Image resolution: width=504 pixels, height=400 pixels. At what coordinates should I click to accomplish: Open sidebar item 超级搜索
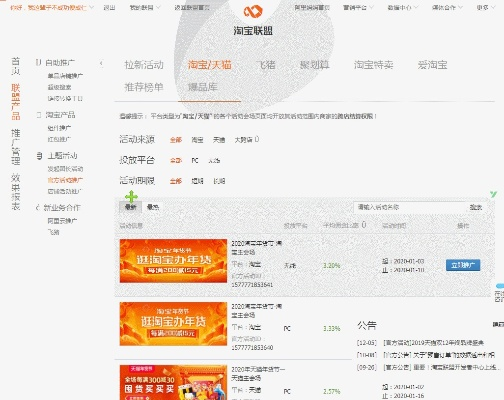pyautogui.click(x=59, y=87)
